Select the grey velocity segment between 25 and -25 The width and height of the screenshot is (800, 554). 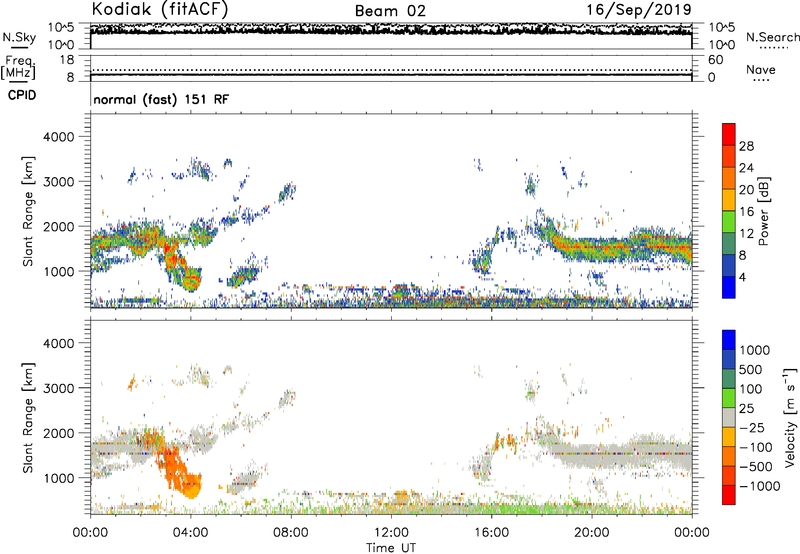(x=729, y=418)
